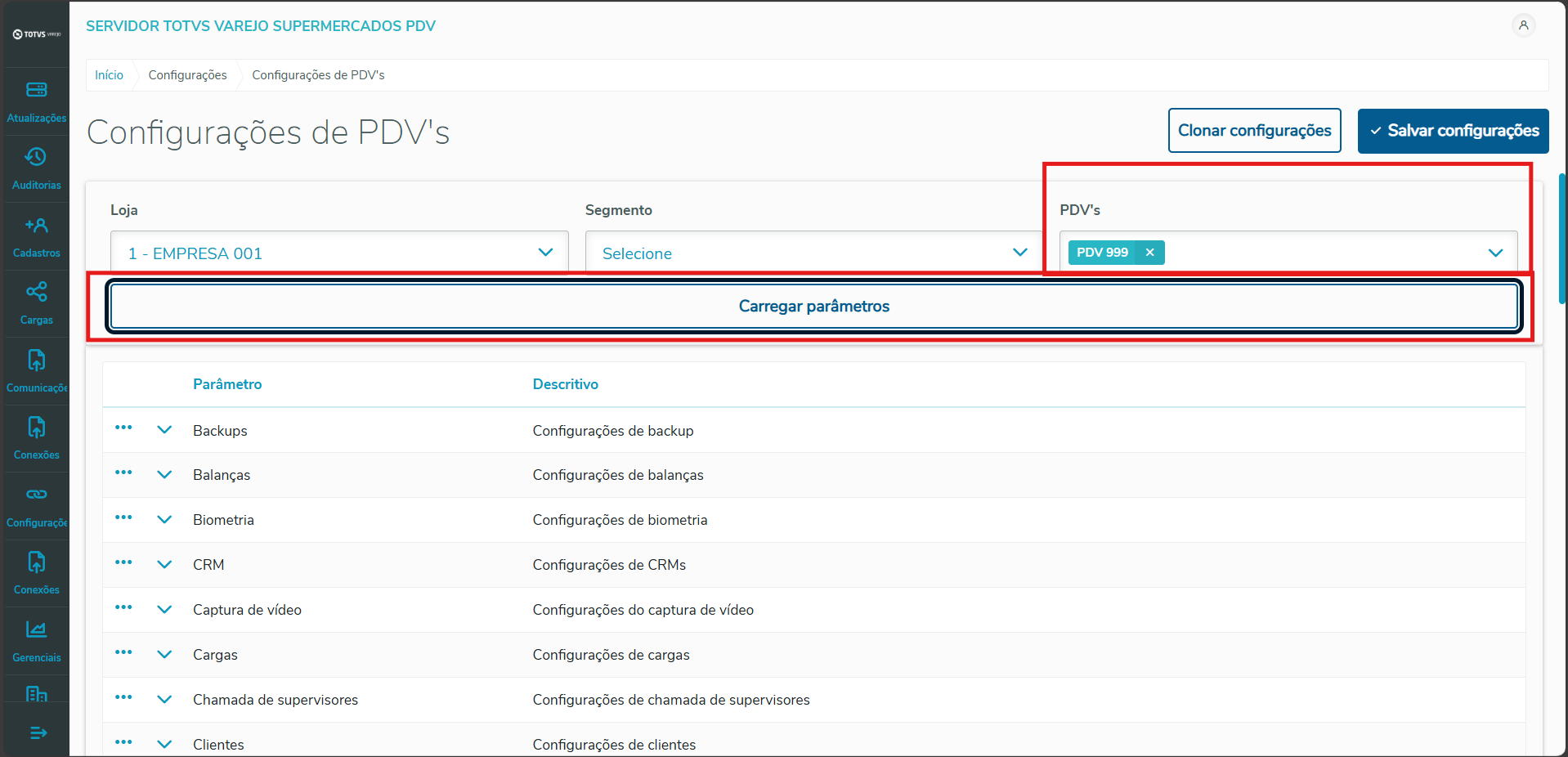This screenshot has width=1568, height=757.
Task: Open the three-dot menu for Balanças
Action: coord(123,473)
